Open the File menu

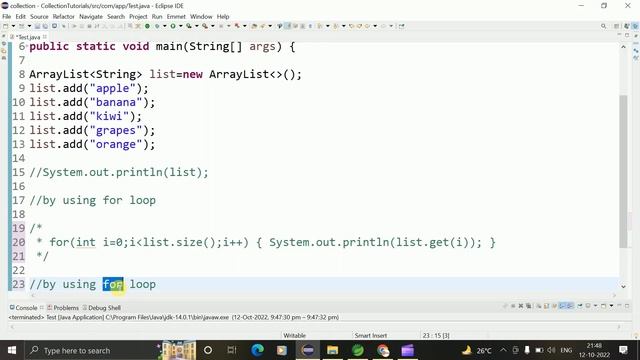[7, 17]
